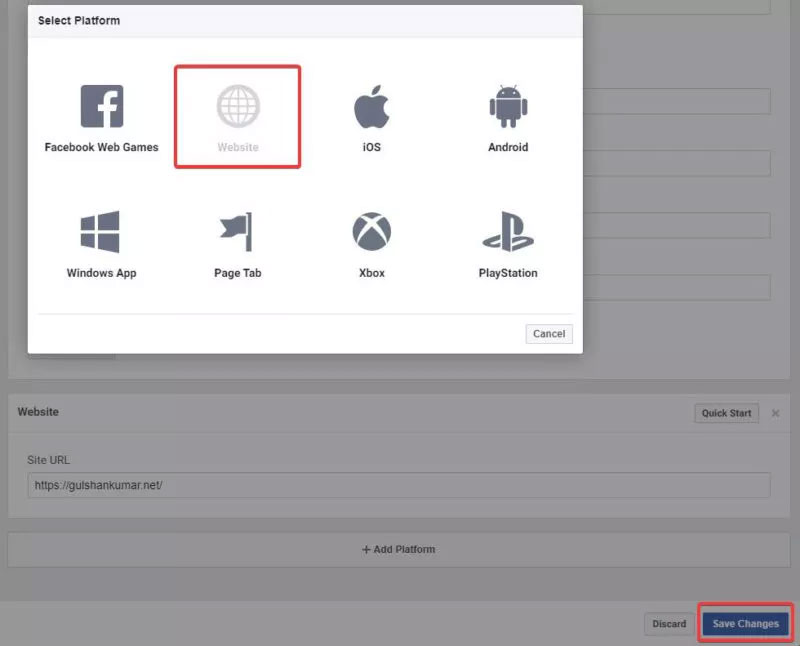The height and width of the screenshot is (646, 800).
Task: Pick the Android robot icon
Action: [507, 106]
